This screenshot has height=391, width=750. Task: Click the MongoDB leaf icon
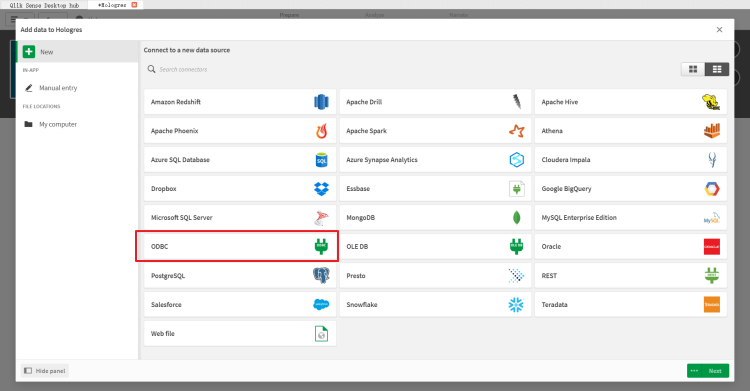pos(517,218)
